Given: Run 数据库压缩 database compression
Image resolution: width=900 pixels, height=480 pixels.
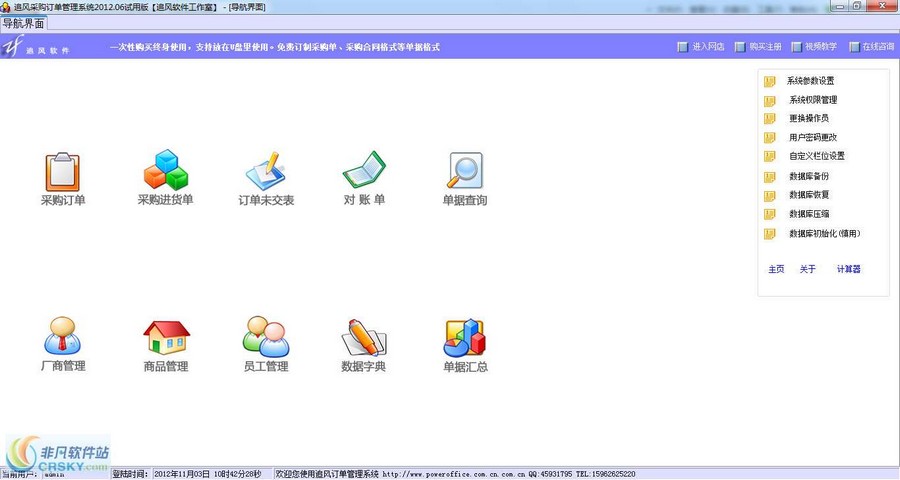Looking at the screenshot, I should [809, 214].
